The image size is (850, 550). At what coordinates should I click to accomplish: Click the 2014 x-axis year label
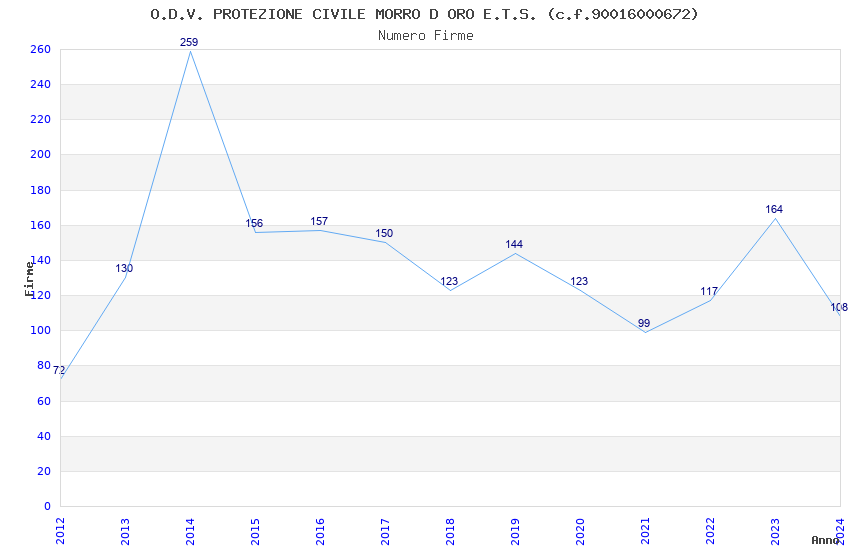coord(190,531)
